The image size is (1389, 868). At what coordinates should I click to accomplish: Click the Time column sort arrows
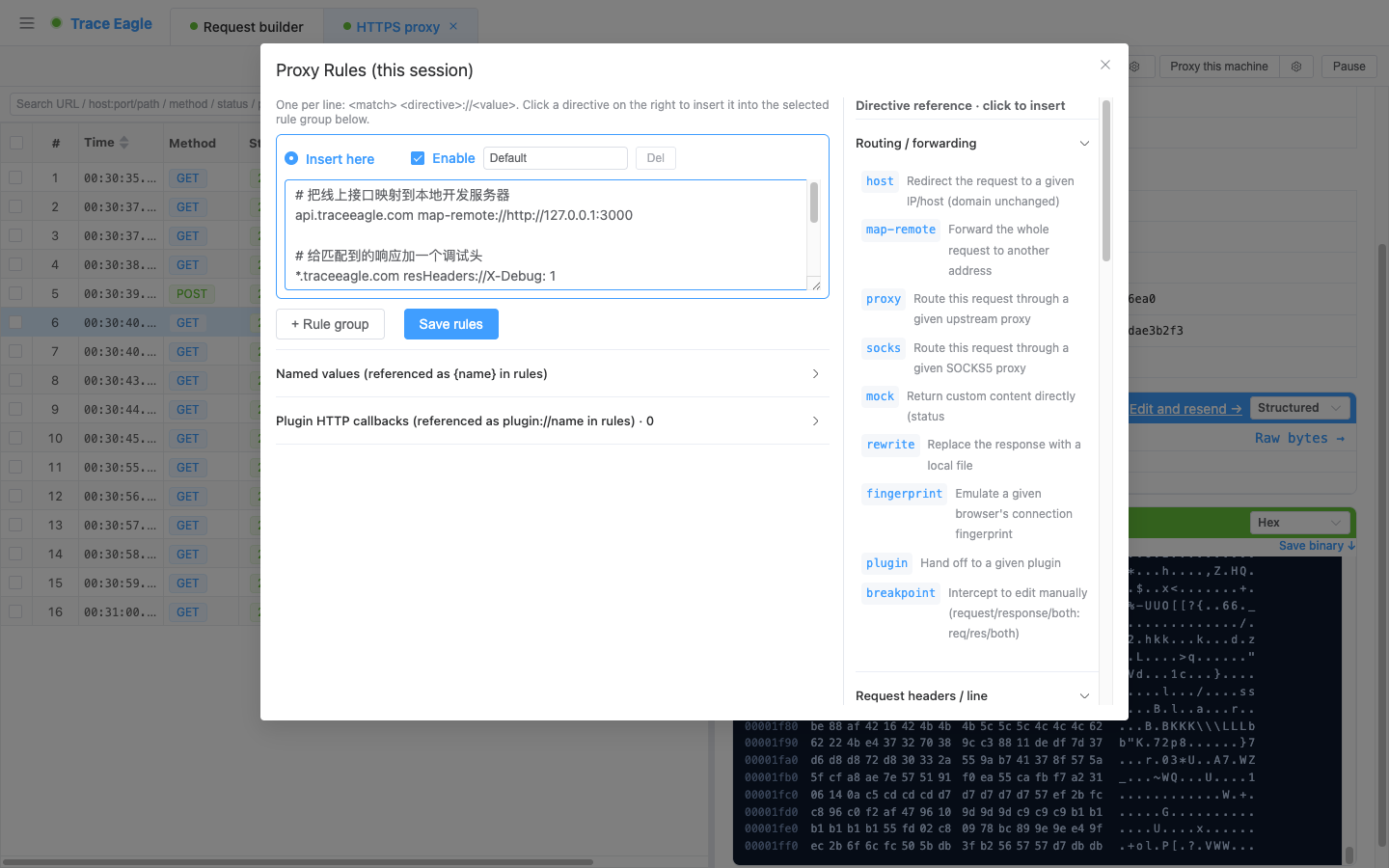pyautogui.click(x=123, y=143)
